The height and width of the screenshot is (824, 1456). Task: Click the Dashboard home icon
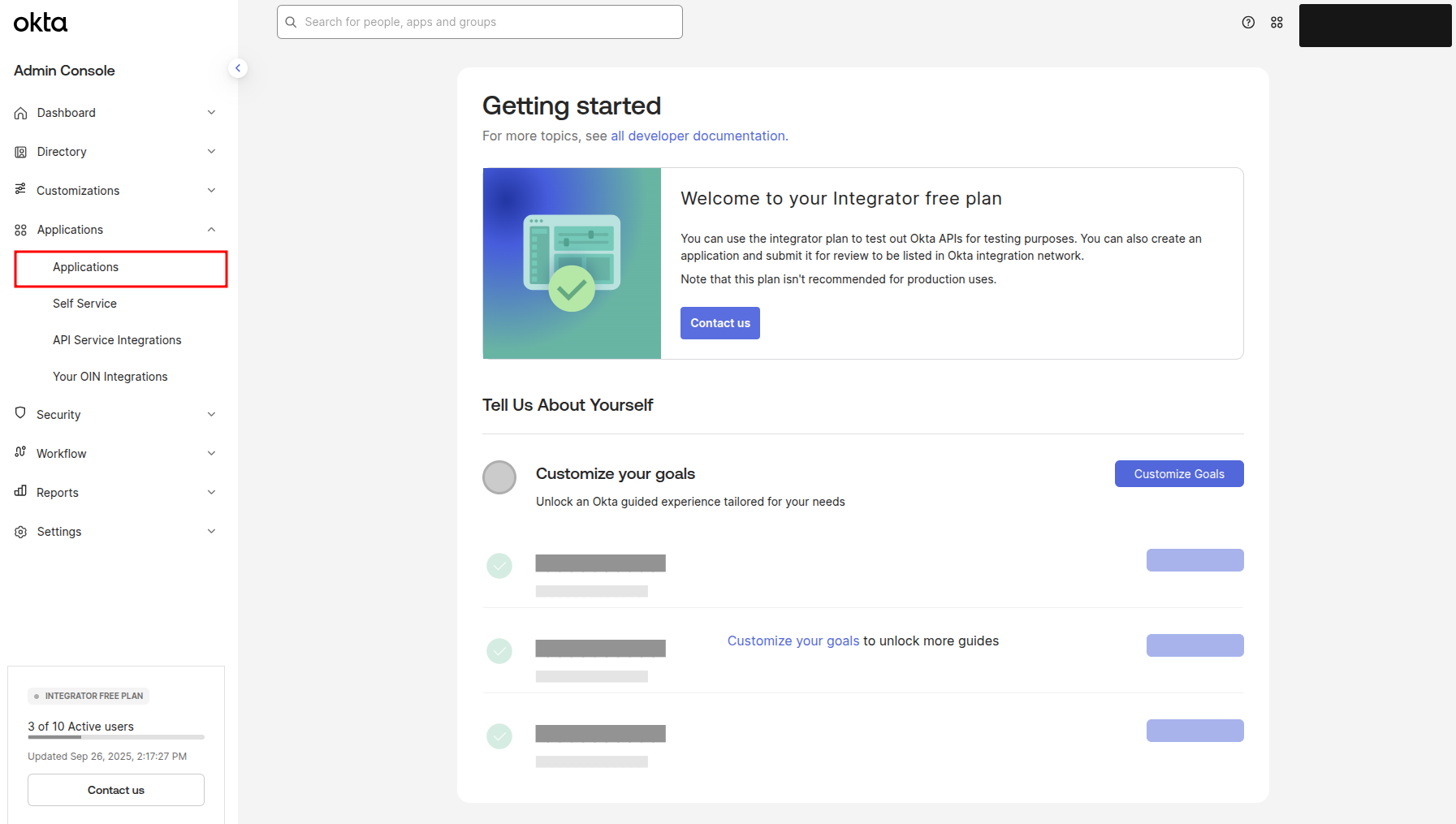point(21,113)
